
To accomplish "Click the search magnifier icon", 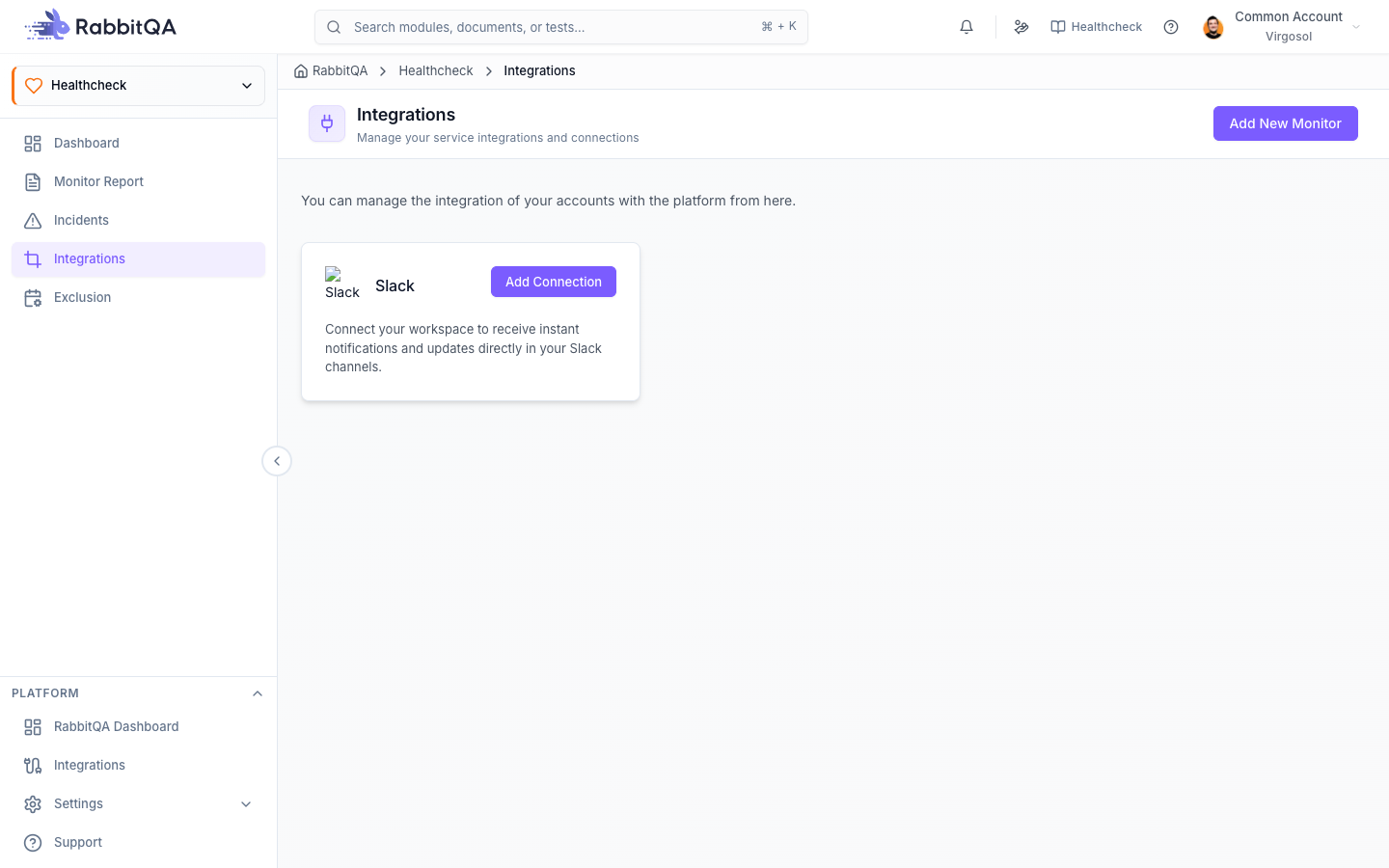I will 334,27.
